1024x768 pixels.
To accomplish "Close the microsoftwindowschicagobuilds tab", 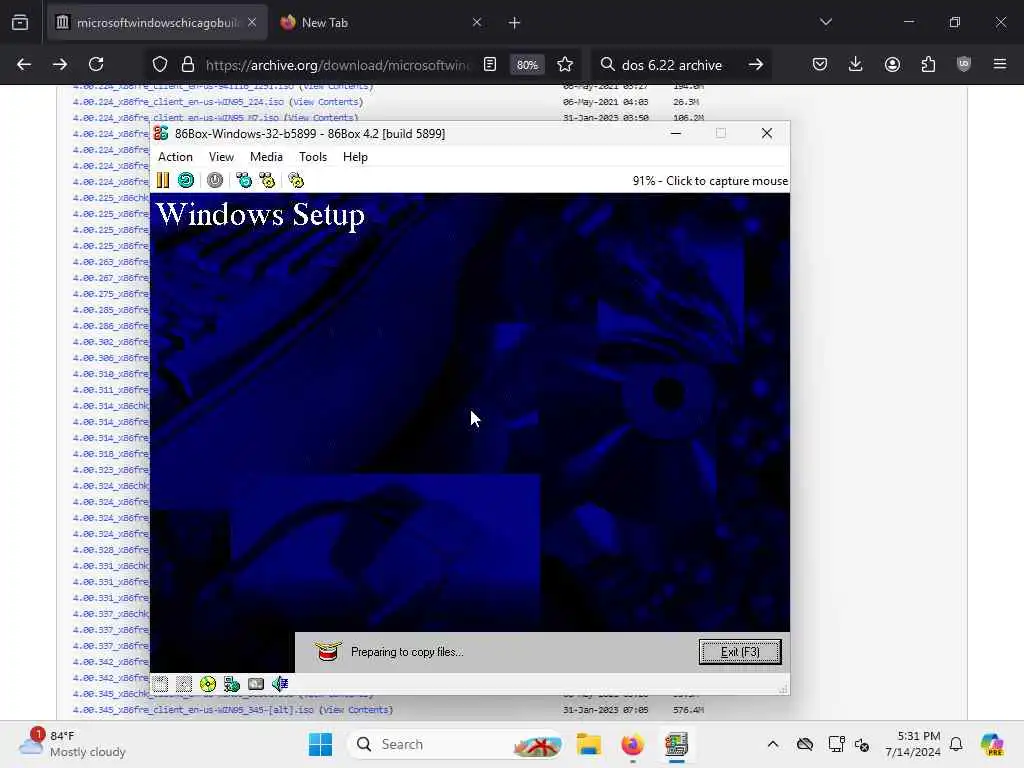I will click(252, 23).
